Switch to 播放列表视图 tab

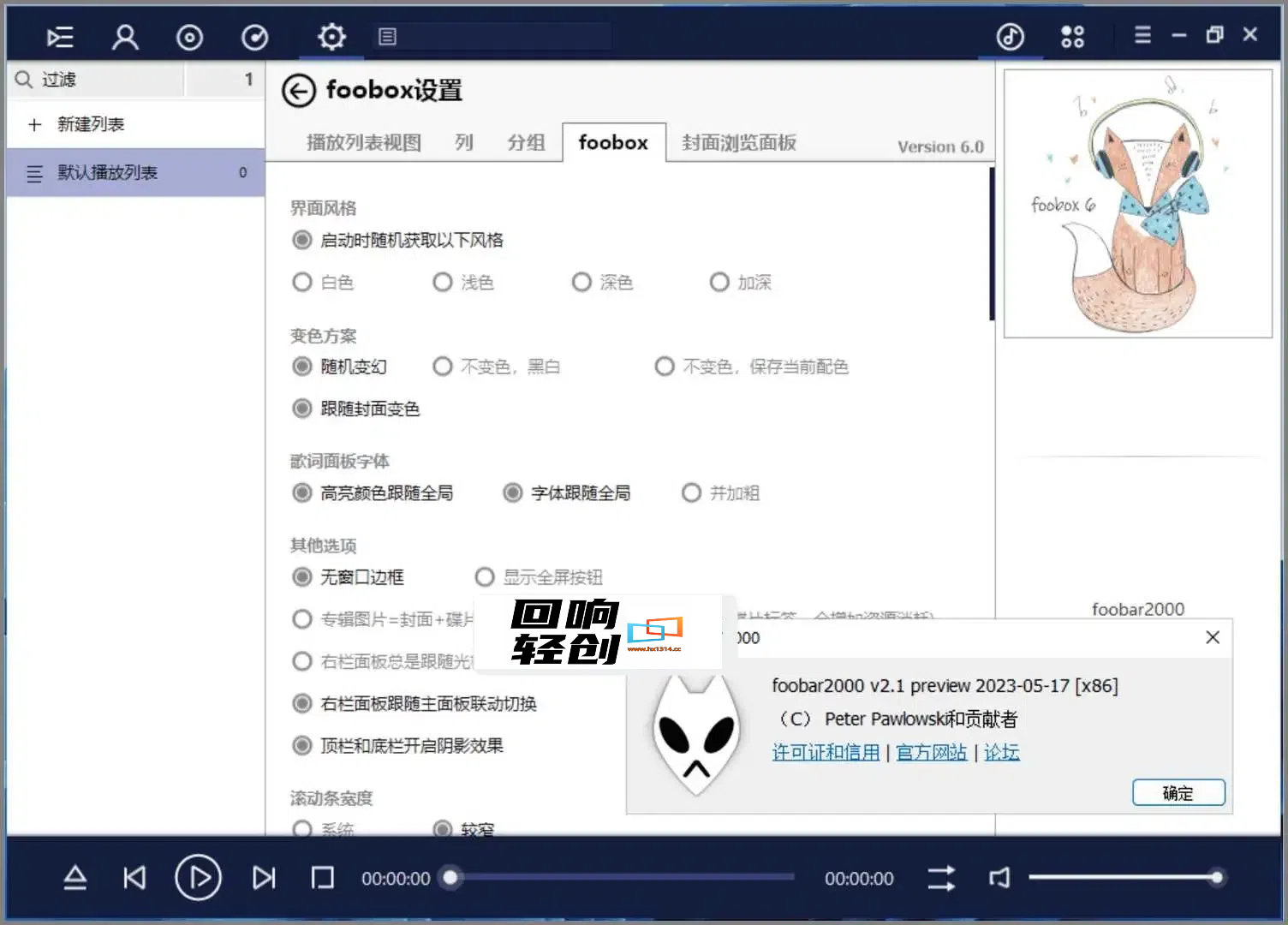(364, 142)
